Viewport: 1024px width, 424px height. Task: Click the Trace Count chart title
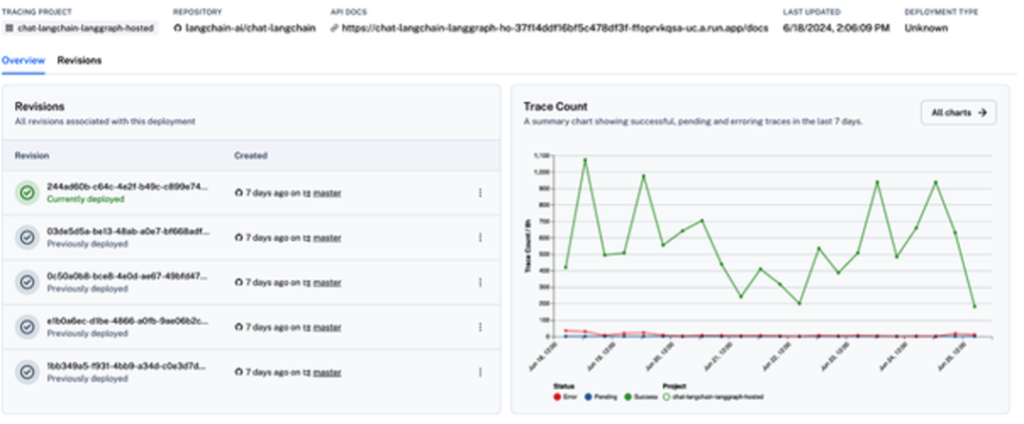click(x=556, y=106)
